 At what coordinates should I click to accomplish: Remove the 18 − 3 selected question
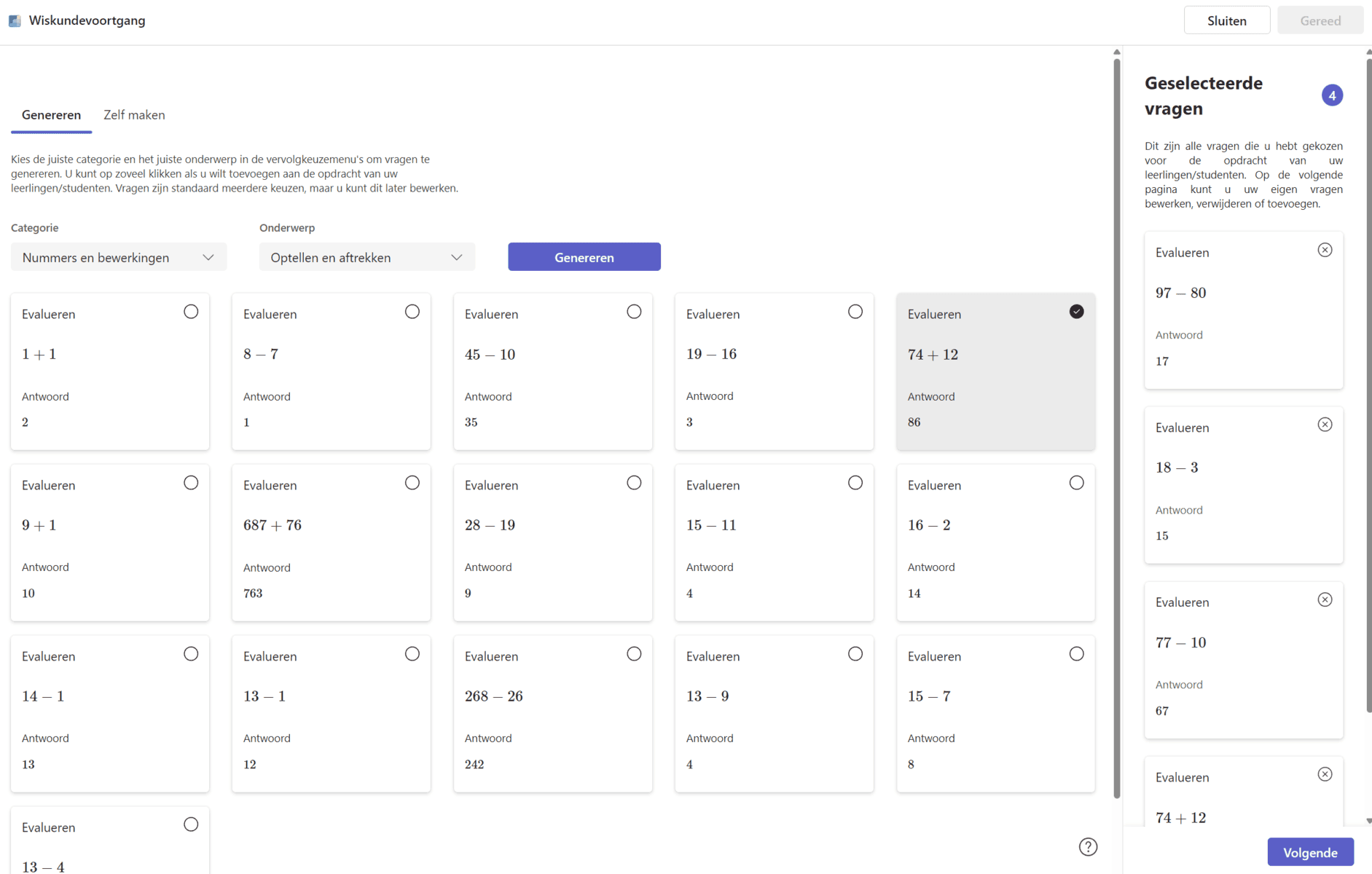[x=1325, y=425]
